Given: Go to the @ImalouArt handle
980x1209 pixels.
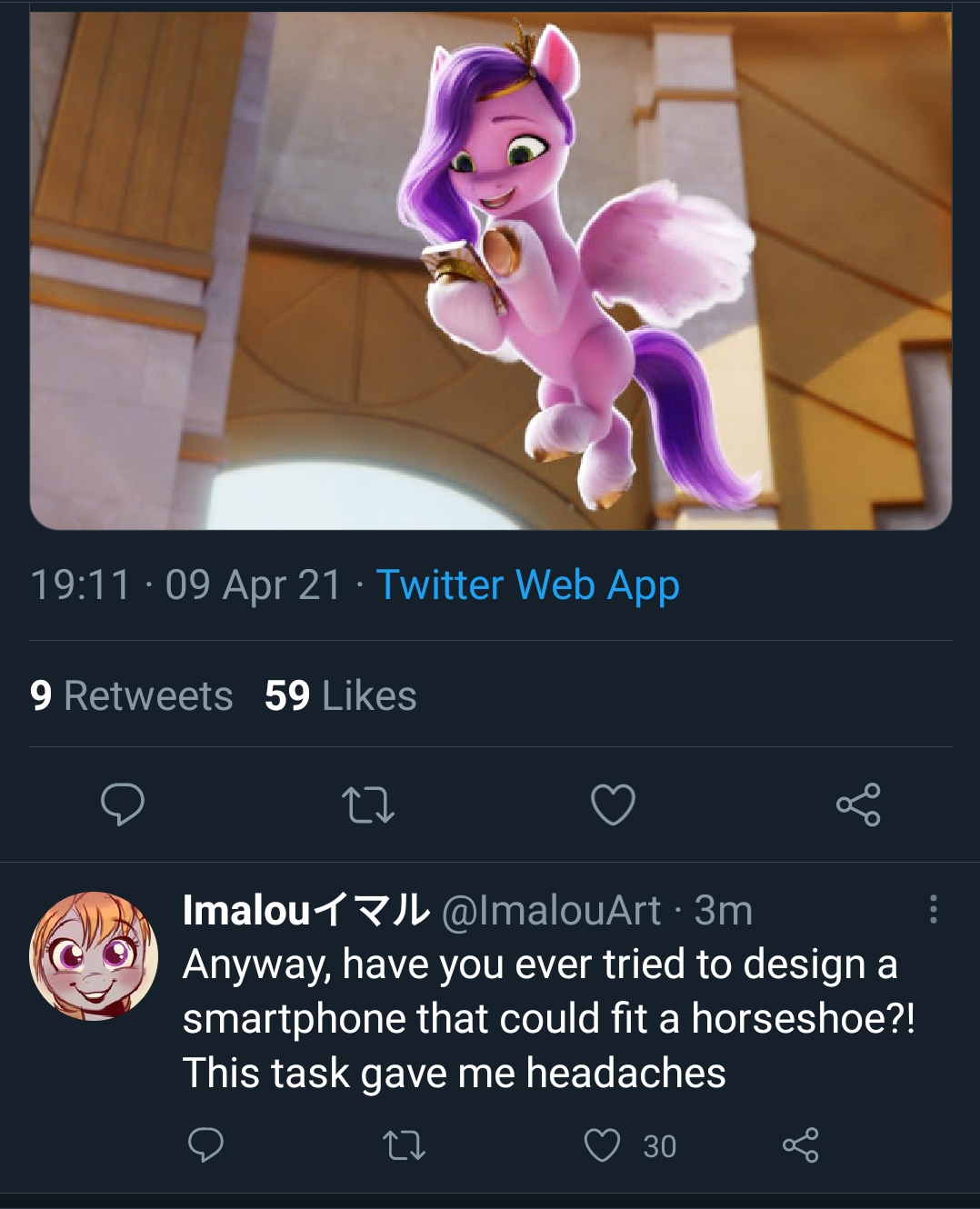Looking at the screenshot, I should tap(551, 910).
